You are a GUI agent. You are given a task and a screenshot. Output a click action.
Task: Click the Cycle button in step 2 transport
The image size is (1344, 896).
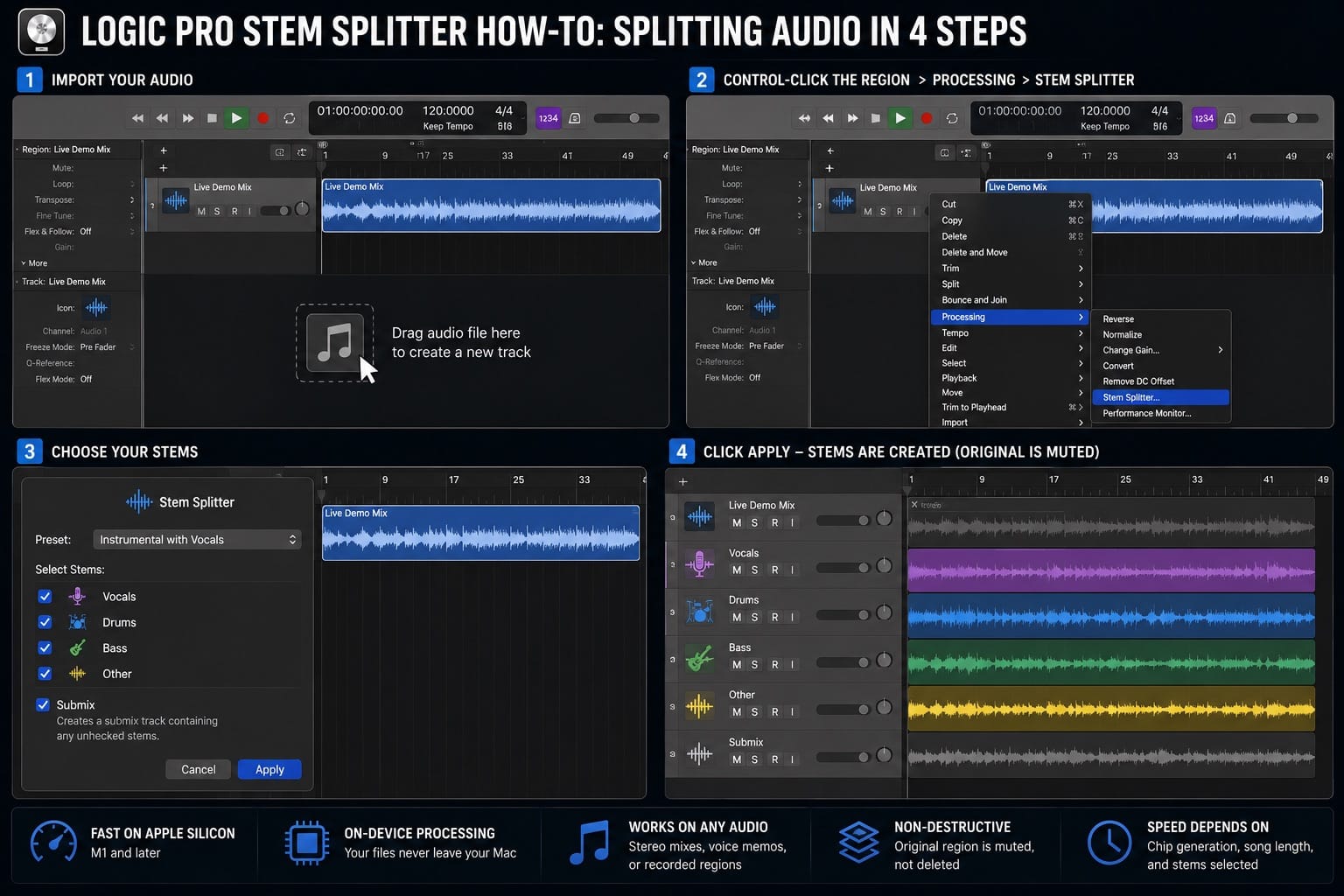click(x=952, y=118)
